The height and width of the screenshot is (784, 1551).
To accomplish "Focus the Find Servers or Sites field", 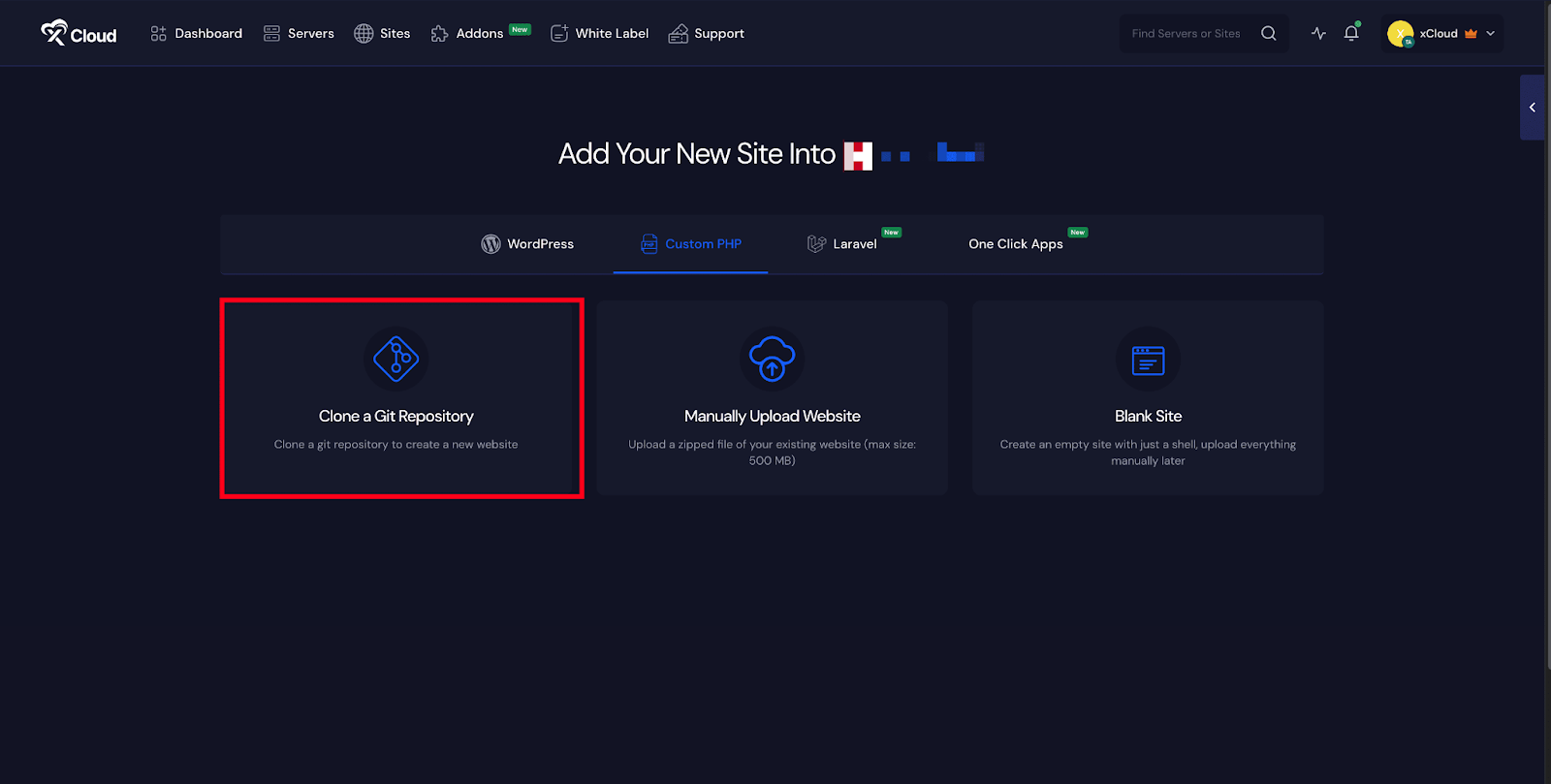I will pos(1186,33).
